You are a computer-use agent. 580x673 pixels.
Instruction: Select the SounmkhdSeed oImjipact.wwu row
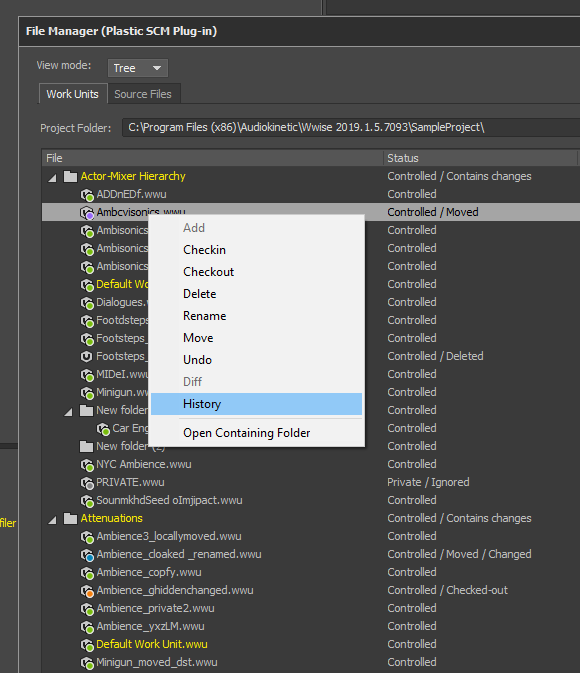coord(311,500)
